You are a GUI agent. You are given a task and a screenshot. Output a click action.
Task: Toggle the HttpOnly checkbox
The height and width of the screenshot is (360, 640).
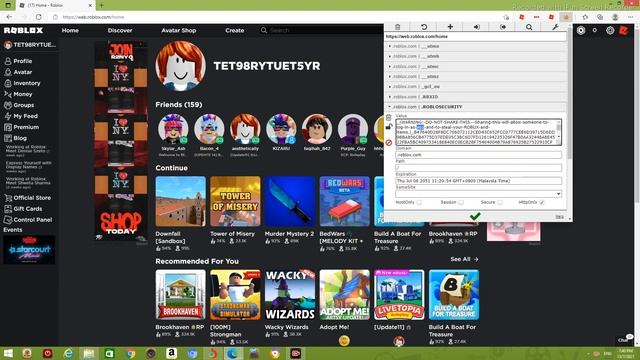point(542,202)
